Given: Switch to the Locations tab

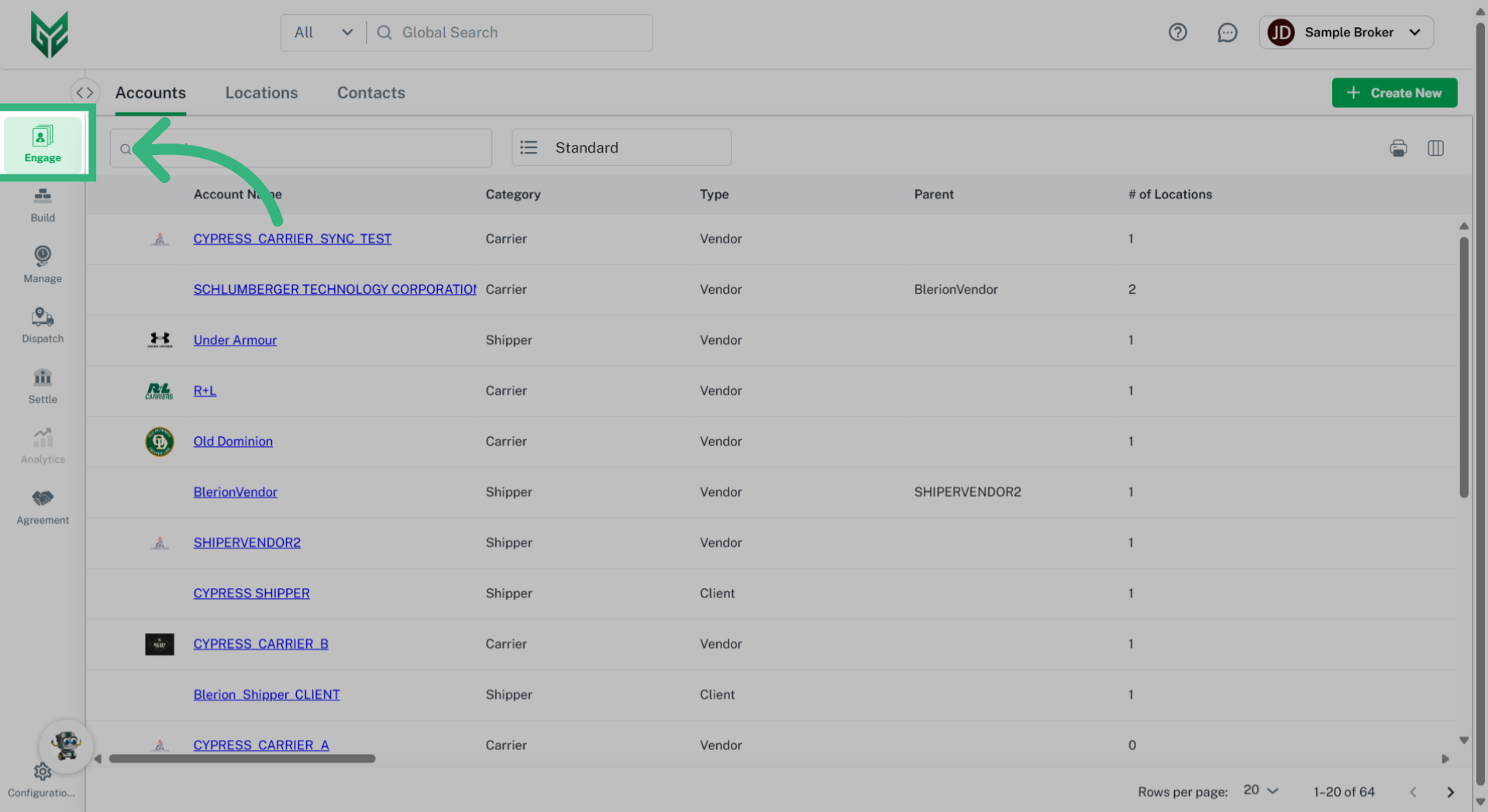Looking at the screenshot, I should (261, 93).
